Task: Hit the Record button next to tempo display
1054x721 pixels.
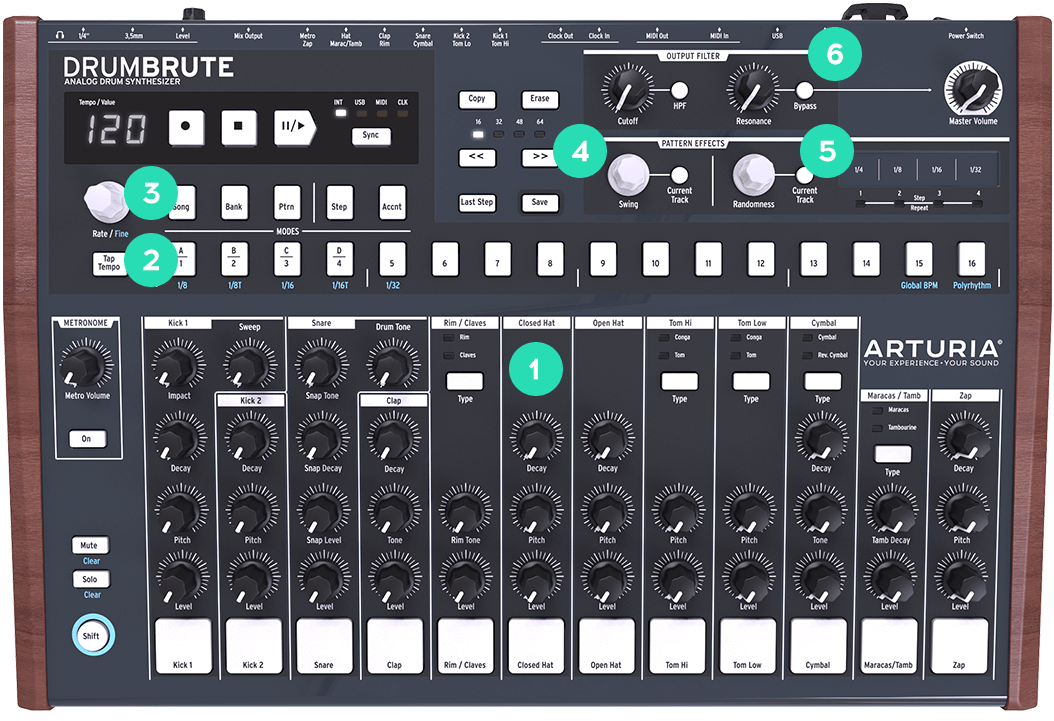Action: pos(186,128)
